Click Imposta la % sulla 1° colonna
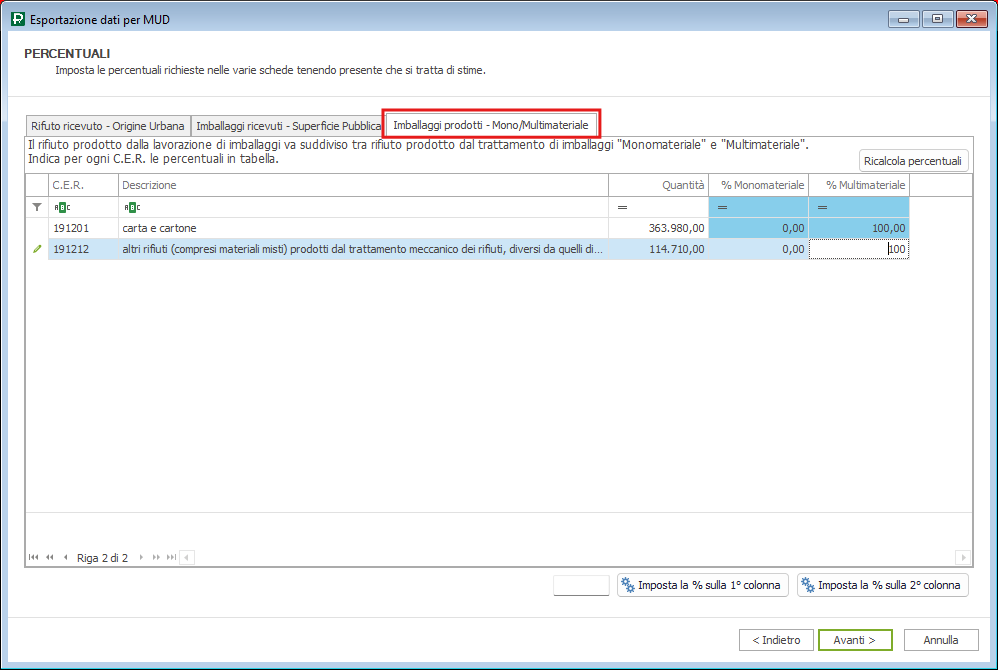 coord(703,585)
